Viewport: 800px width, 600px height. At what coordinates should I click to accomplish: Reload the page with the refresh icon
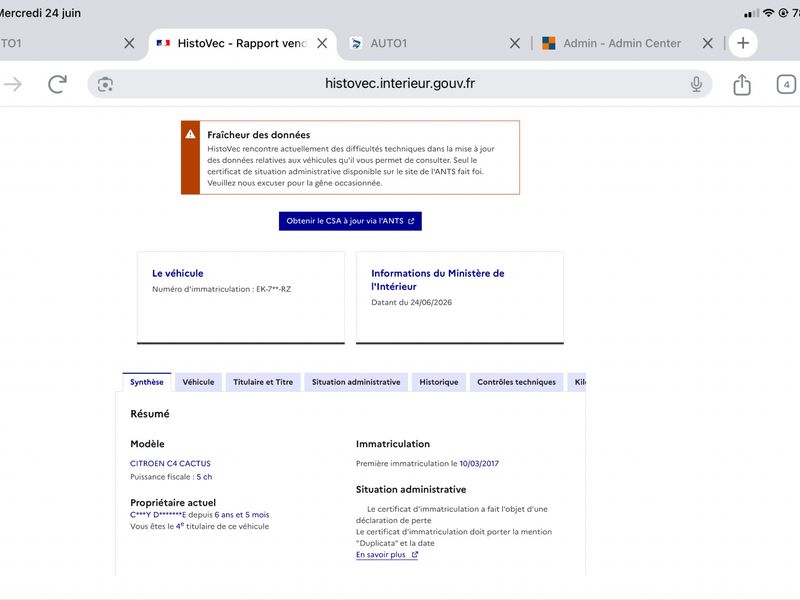(x=58, y=84)
